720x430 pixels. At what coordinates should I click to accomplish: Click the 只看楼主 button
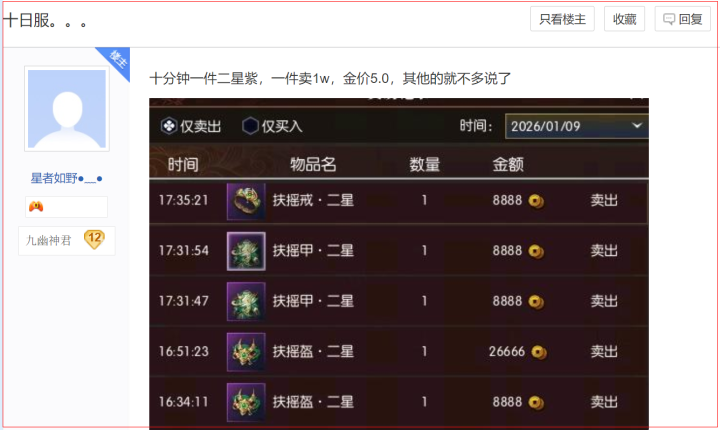562,19
